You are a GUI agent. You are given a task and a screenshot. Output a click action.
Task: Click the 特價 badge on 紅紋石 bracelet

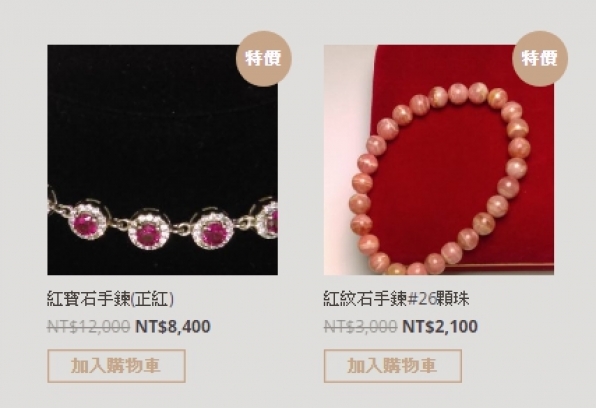540,59
